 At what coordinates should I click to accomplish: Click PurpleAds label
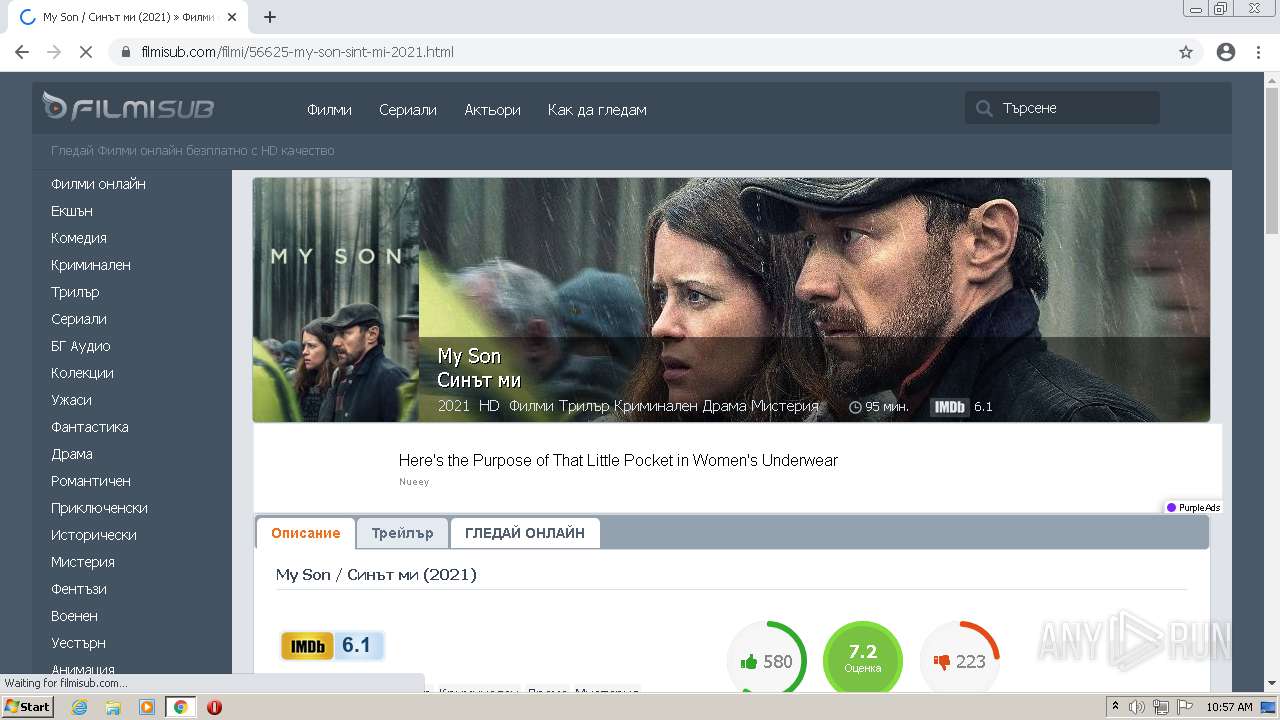(1193, 508)
